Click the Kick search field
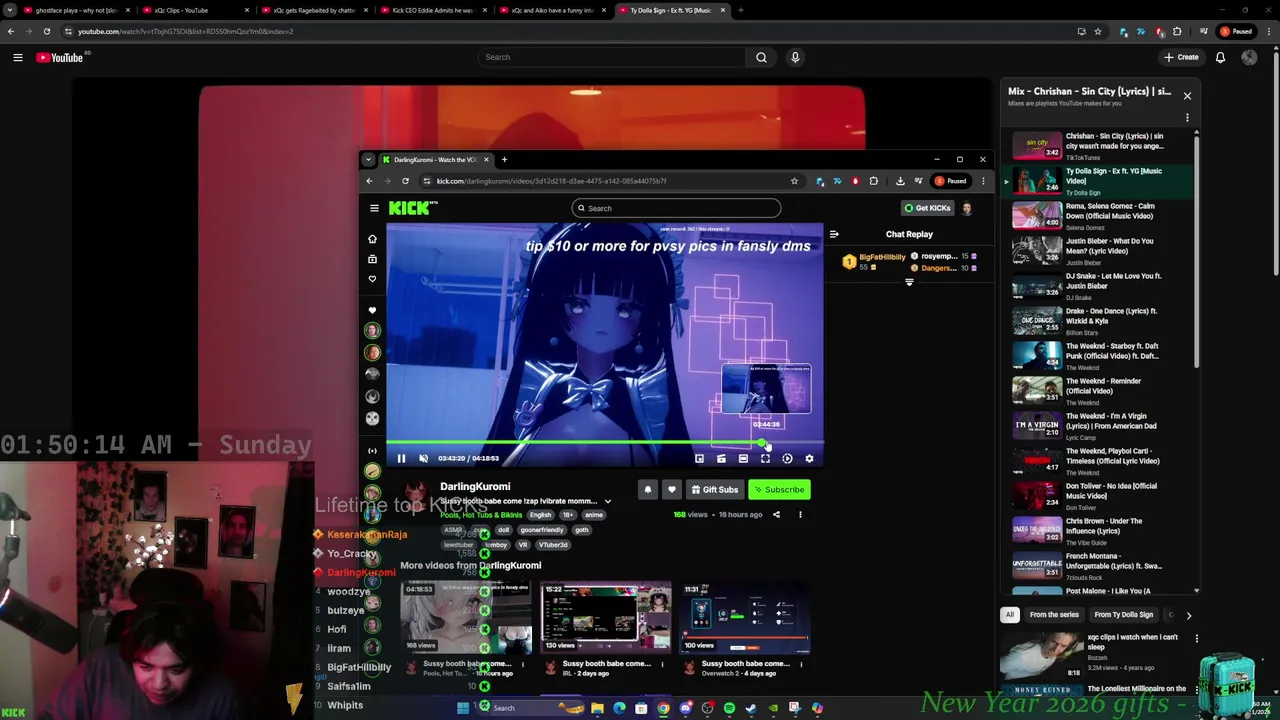This screenshot has width=1280, height=720. [676, 208]
